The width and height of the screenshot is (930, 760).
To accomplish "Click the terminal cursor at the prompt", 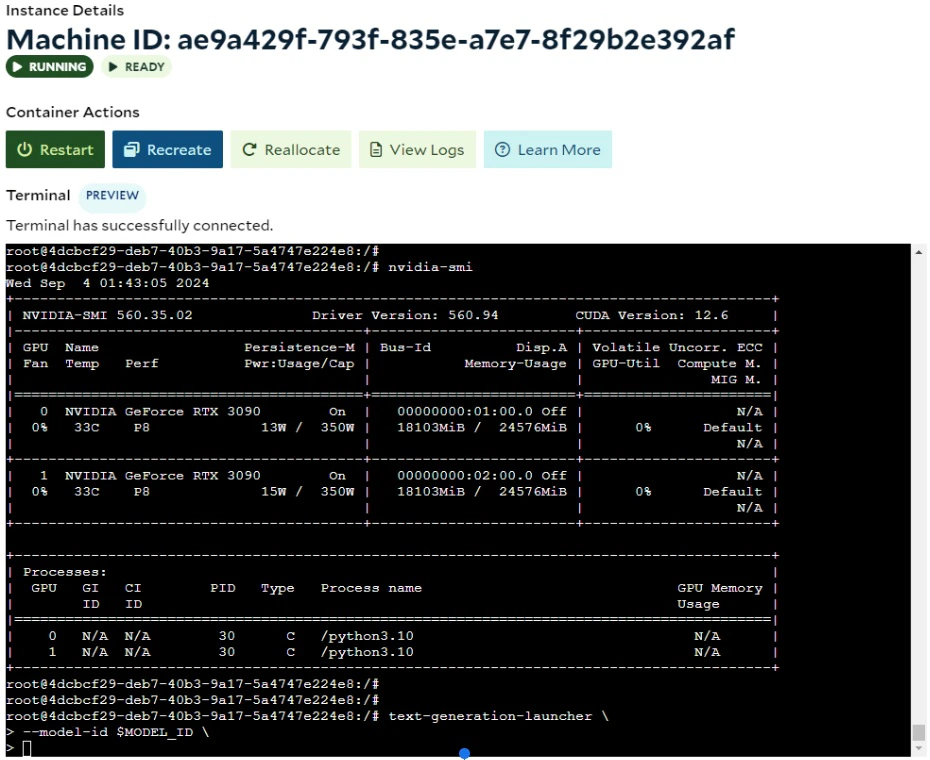I will point(27,749).
